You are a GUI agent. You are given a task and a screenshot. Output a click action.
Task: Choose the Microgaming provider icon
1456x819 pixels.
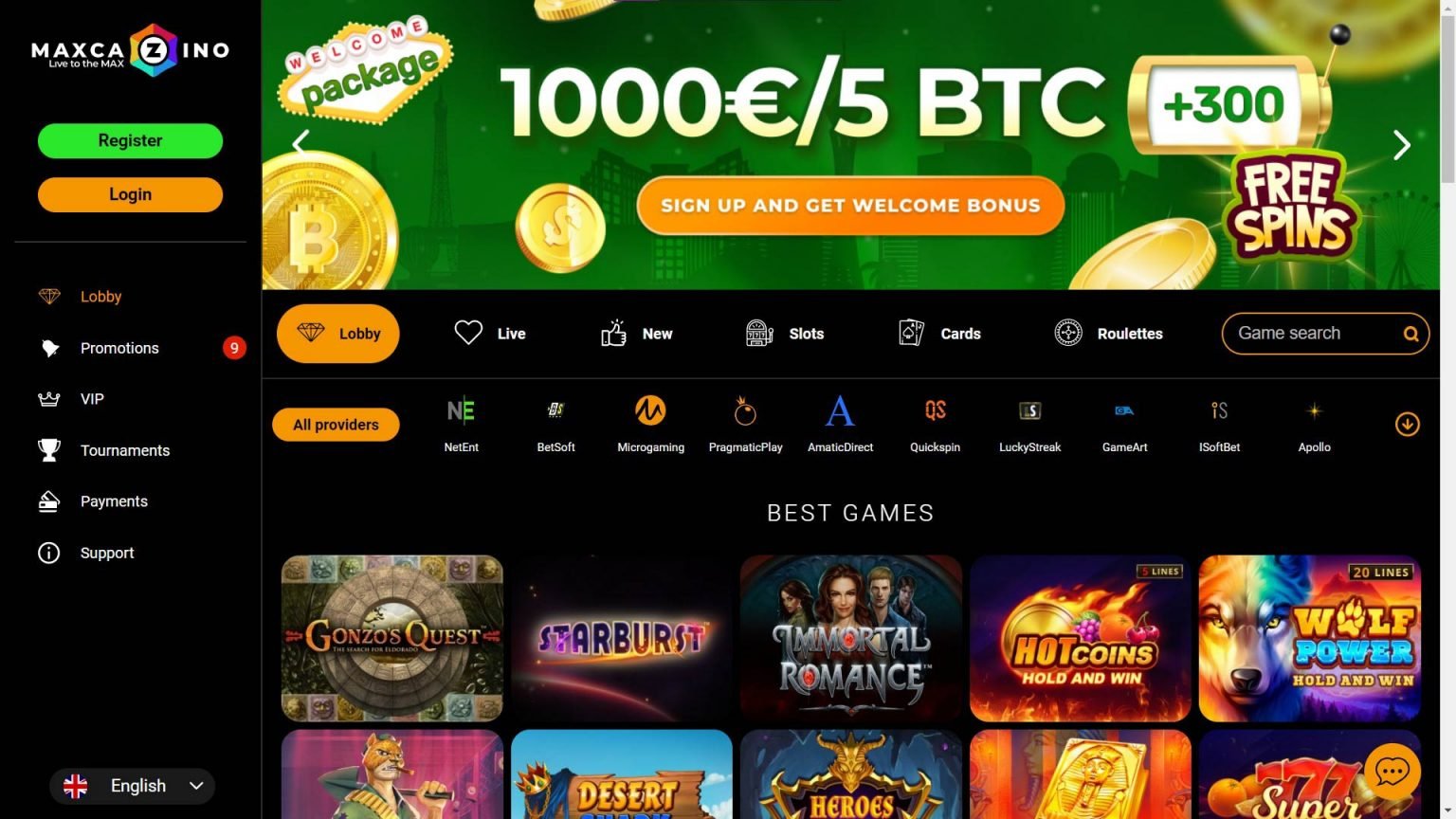click(x=650, y=410)
